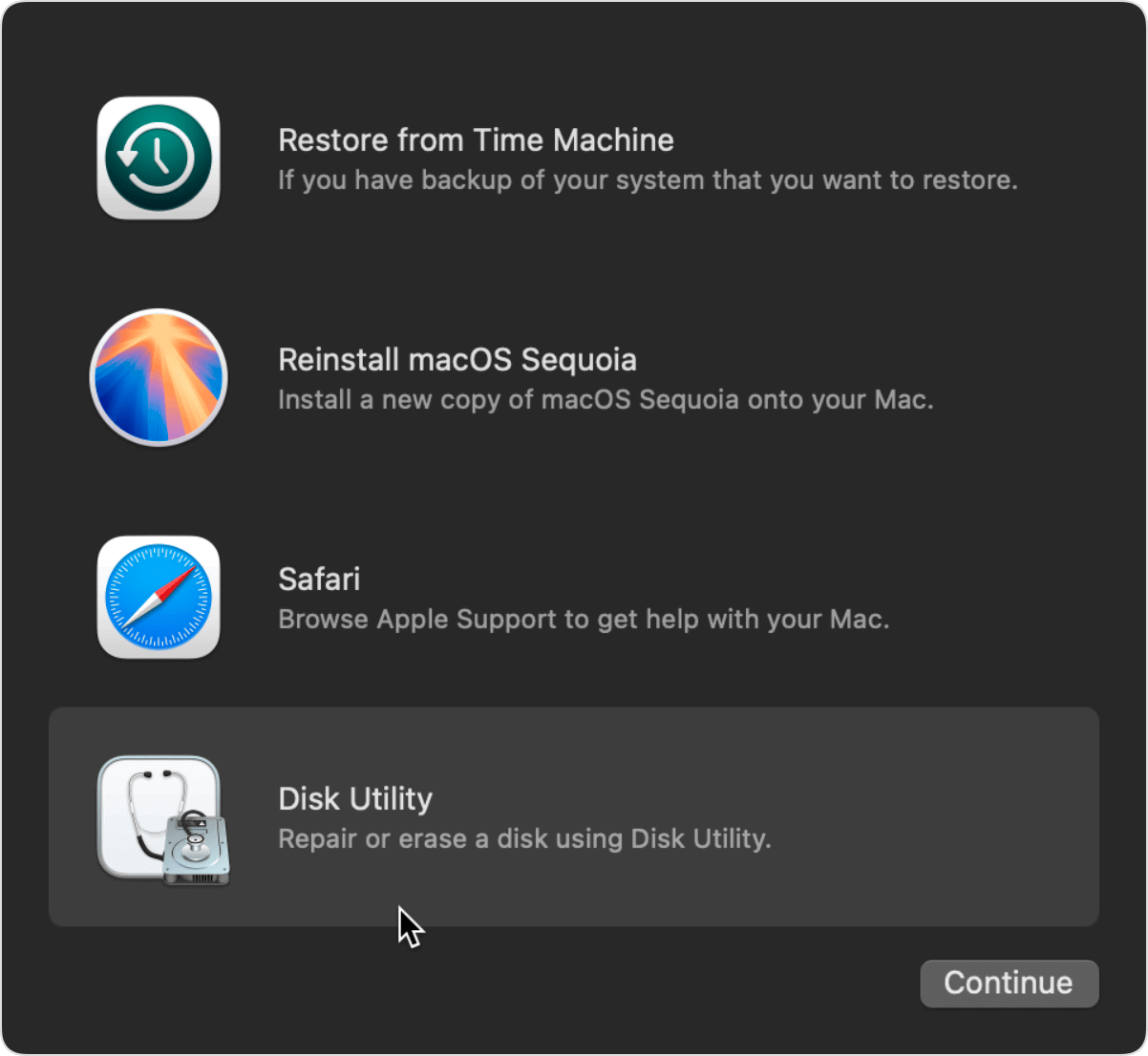1148x1056 pixels.
Task: Click the Disk Utility stethoscope icon
Action: point(158,817)
